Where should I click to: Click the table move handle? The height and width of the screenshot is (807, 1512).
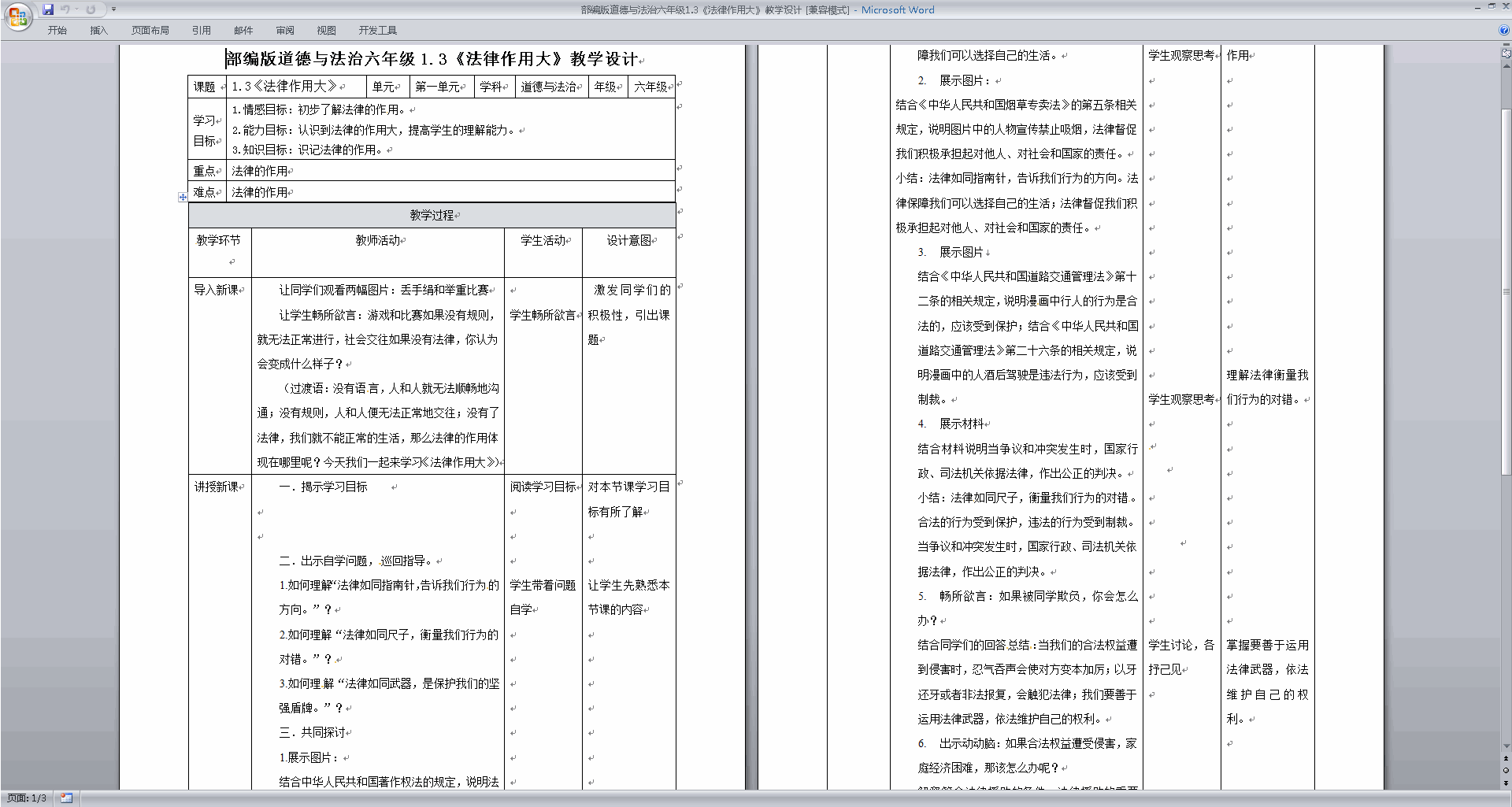pyautogui.click(x=183, y=197)
